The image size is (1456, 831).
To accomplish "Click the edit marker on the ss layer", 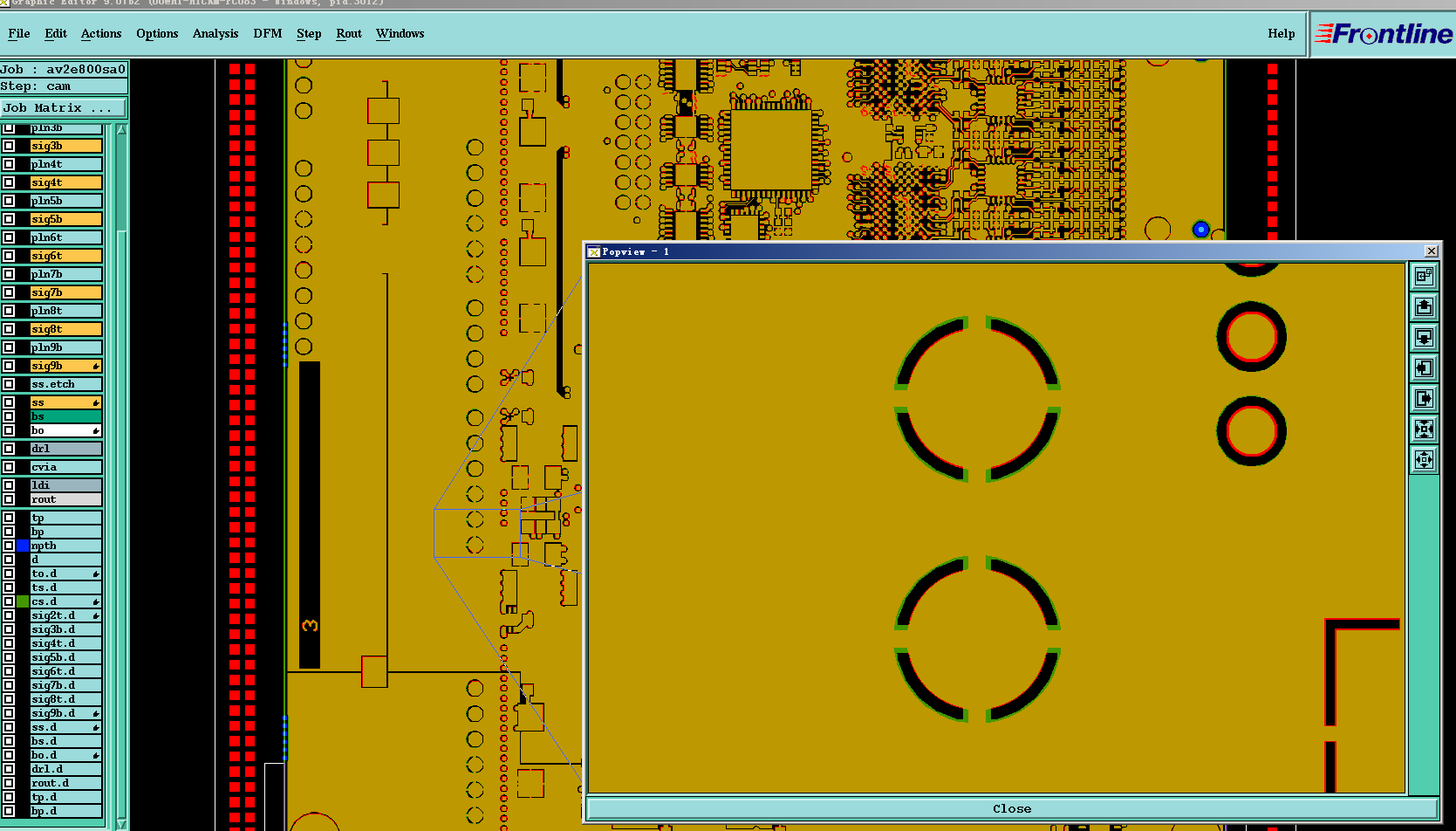I will tap(96, 403).
